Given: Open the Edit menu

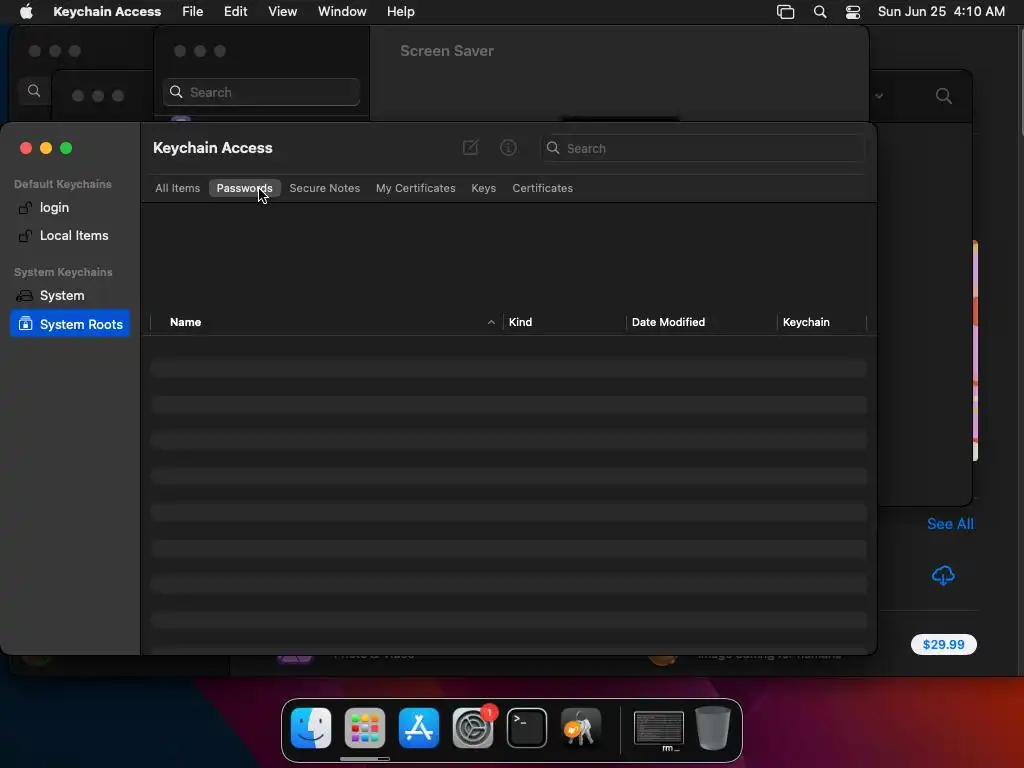Looking at the screenshot, I should coord(235,12).
